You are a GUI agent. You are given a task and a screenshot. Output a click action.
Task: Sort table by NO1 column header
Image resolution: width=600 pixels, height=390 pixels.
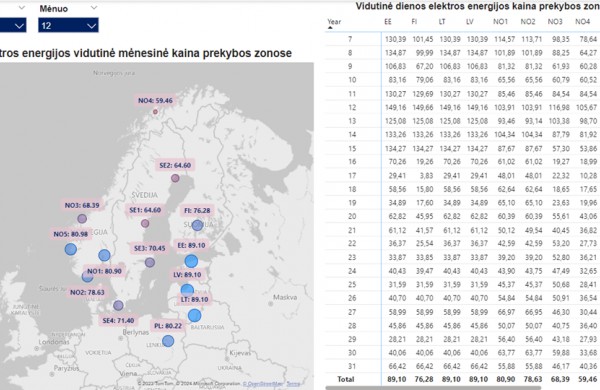pyautogui.click(x=500, y=22)
